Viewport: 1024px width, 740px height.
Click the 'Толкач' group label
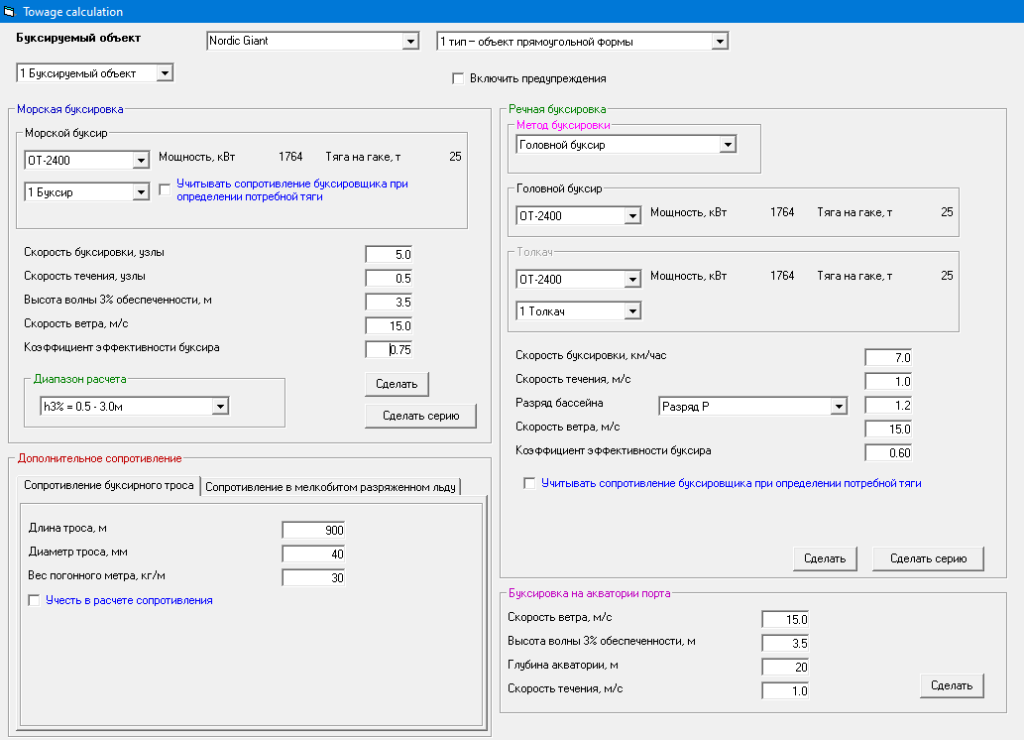point(534,252)
